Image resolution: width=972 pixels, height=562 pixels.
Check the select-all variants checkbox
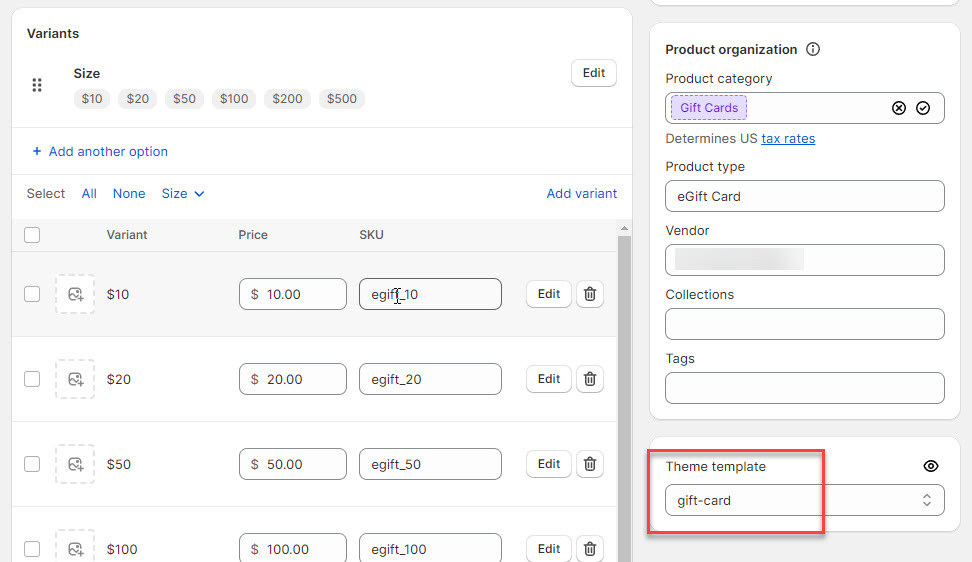[32, 235]
